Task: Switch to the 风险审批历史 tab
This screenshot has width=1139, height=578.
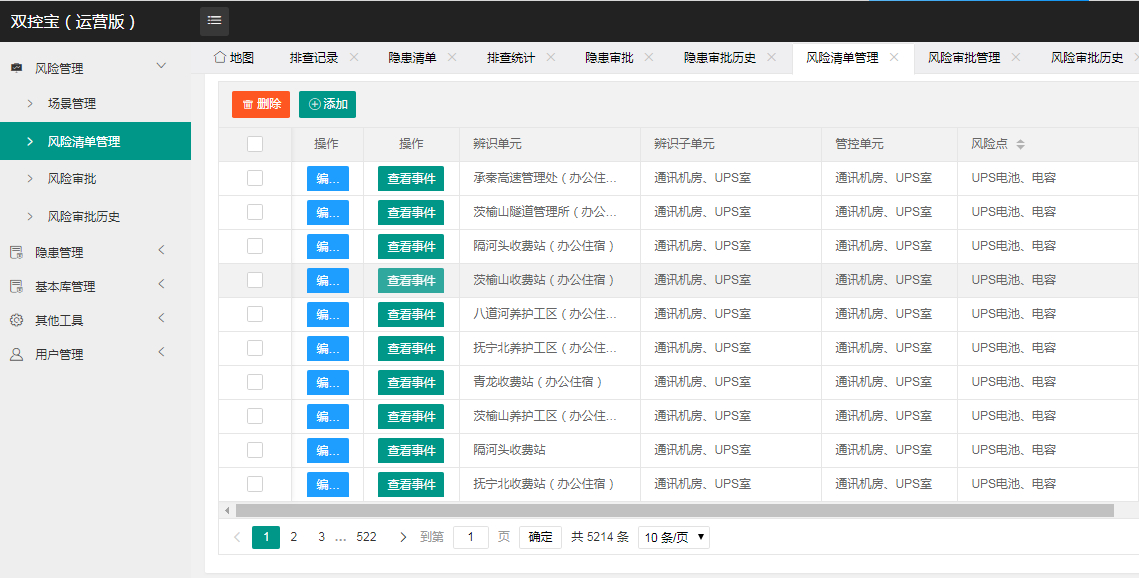Action: tap(1087, 57)
